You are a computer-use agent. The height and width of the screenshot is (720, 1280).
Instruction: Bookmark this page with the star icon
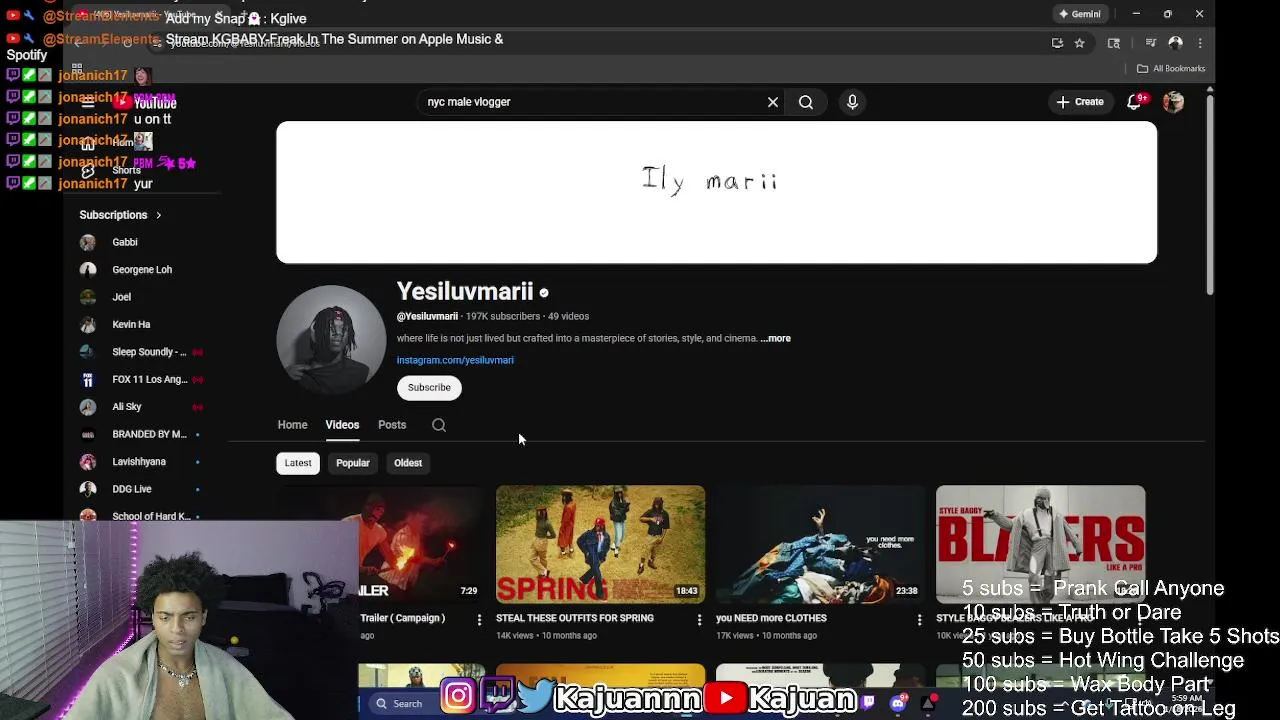(x=1079, y=43)
